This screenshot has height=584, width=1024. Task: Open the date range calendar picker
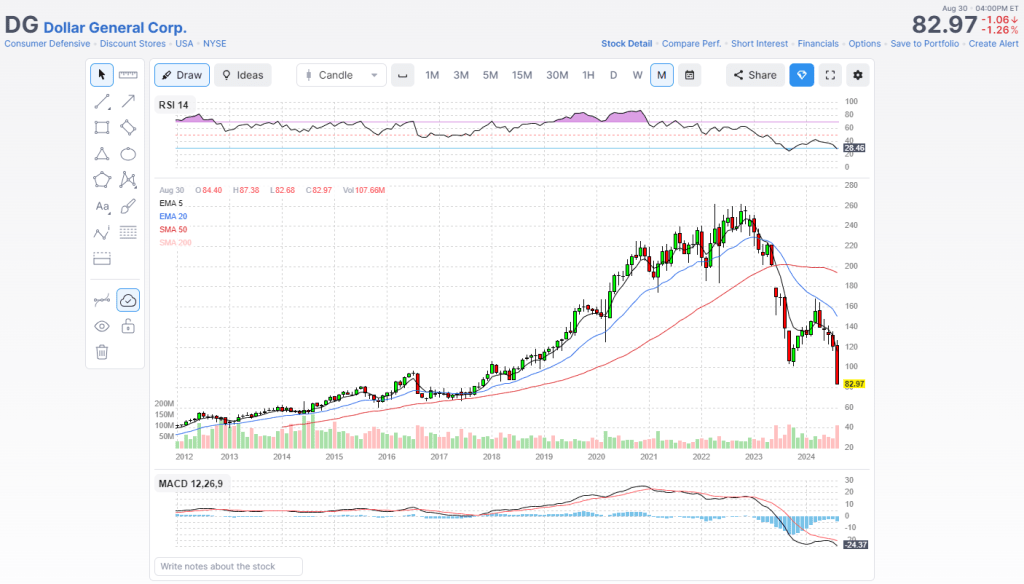pyautogui.click(x=690, y=75)
